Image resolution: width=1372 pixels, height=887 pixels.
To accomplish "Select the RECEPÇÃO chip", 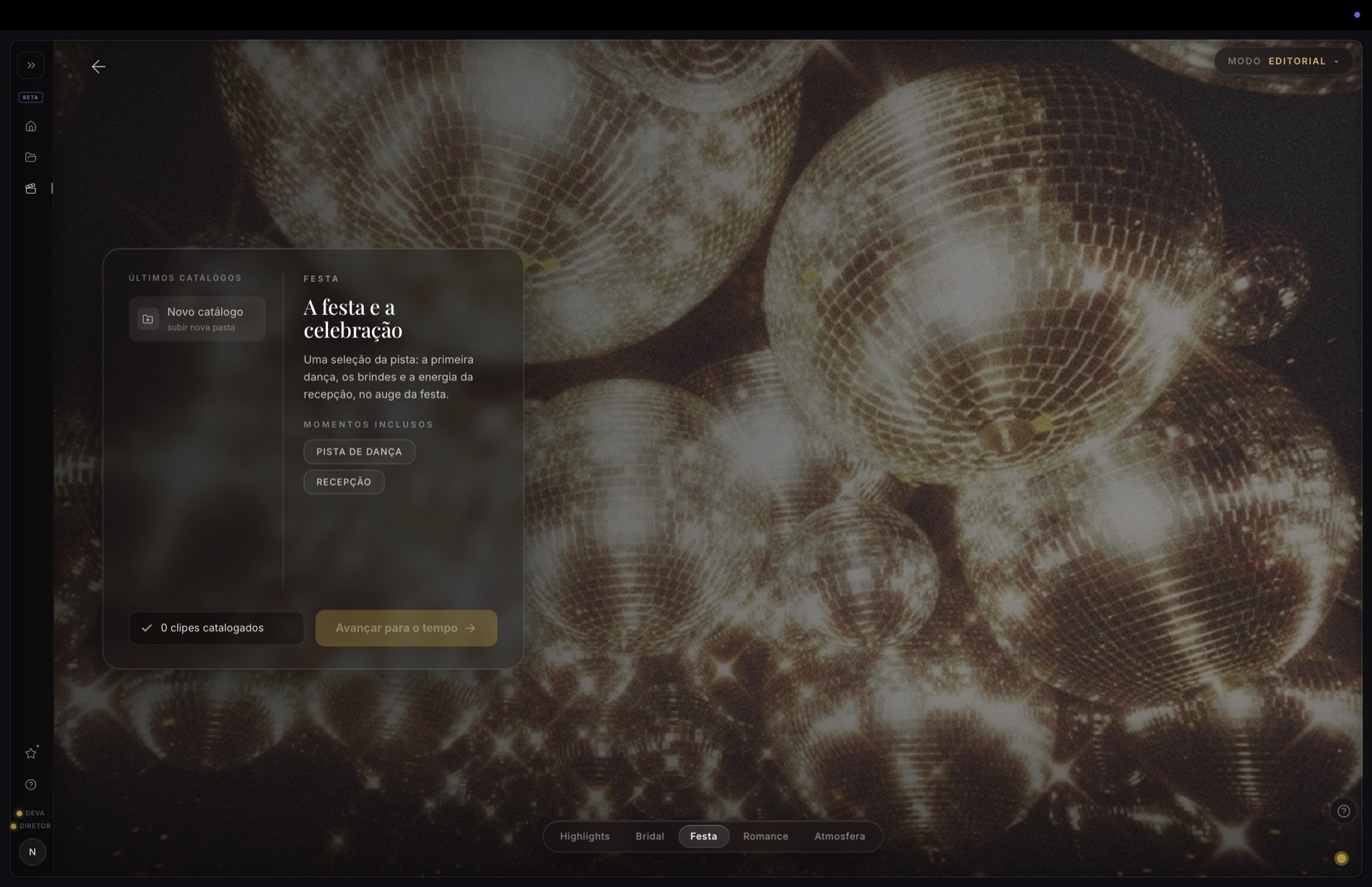I will pos(344,482).
